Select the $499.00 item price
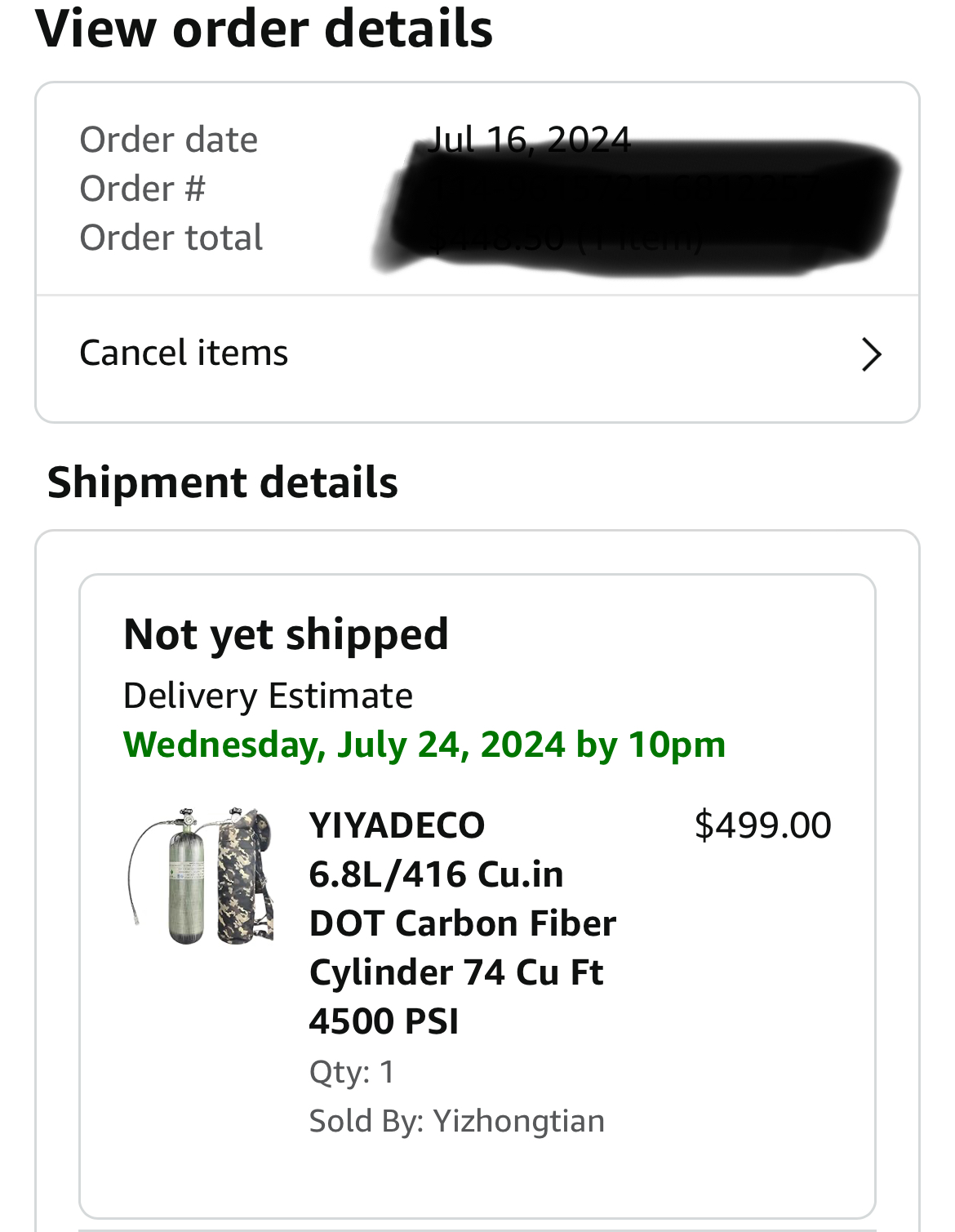The image size is (955, 1232). [762, 825]
